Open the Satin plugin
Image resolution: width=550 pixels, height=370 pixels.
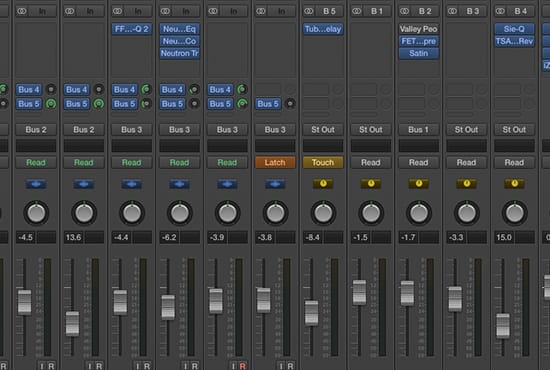tap(419, 53)
